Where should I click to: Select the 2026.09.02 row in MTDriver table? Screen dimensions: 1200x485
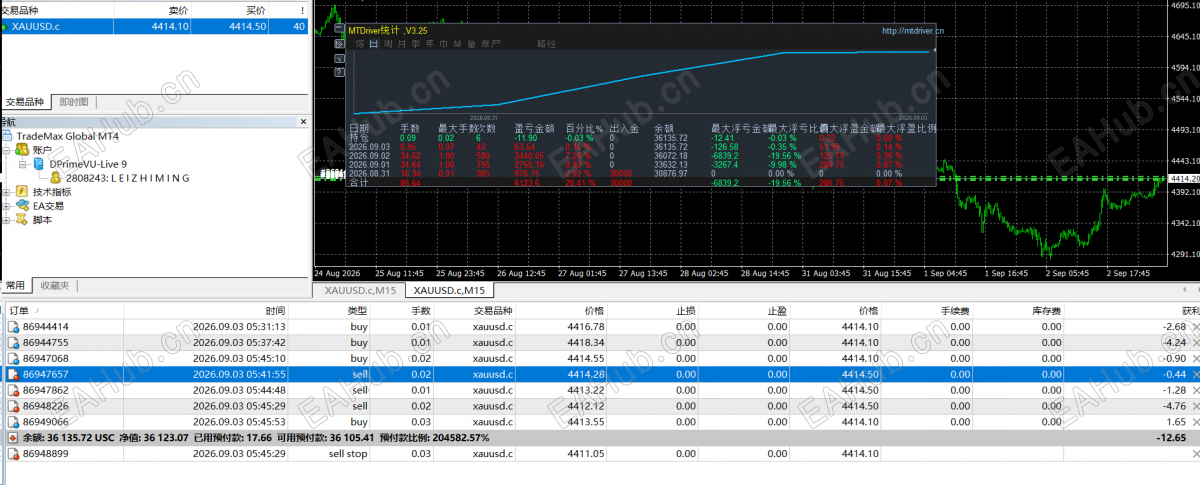[x=643, y=155]
